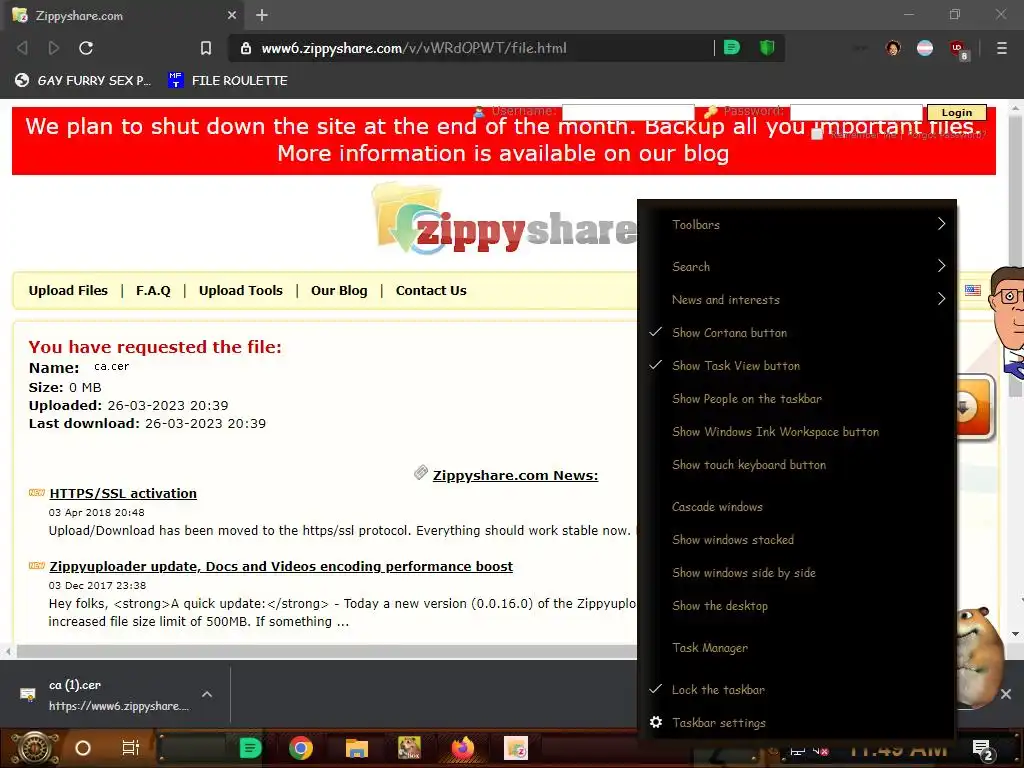
Task: Open the browser hamburger menu
Action: point(1001,48)
